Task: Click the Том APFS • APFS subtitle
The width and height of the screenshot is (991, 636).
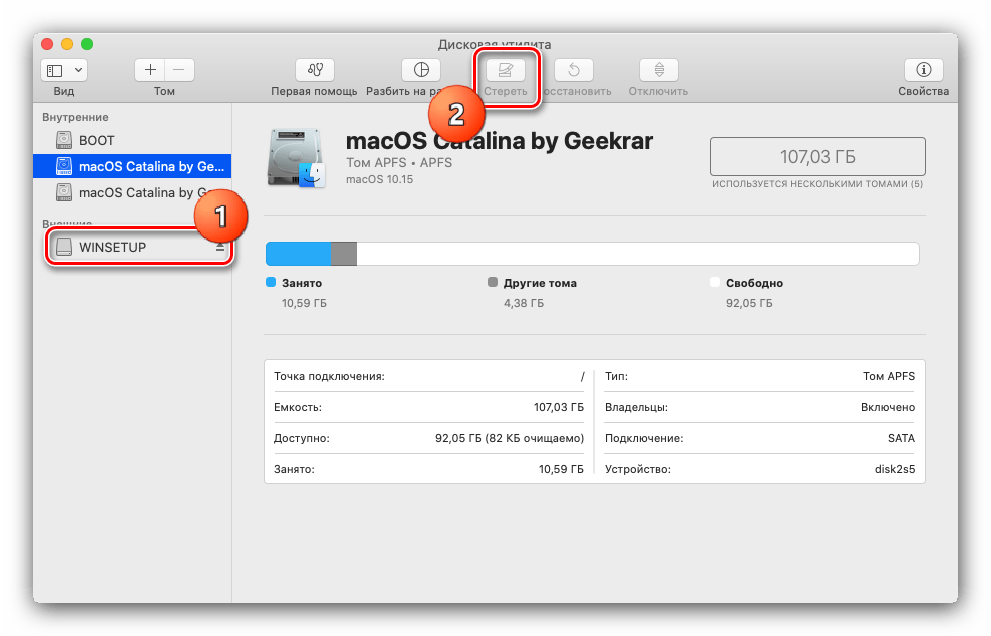Action: pyautogui.click(x=399, y=162)
